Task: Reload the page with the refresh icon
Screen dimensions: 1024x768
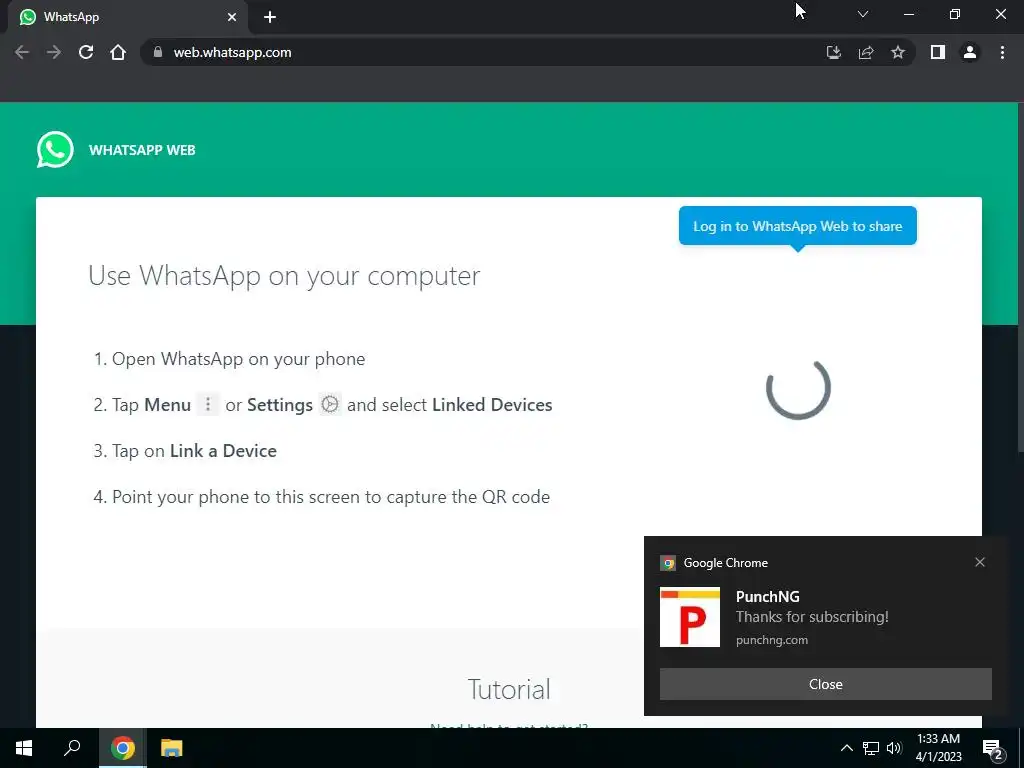Action: (86, 52)
